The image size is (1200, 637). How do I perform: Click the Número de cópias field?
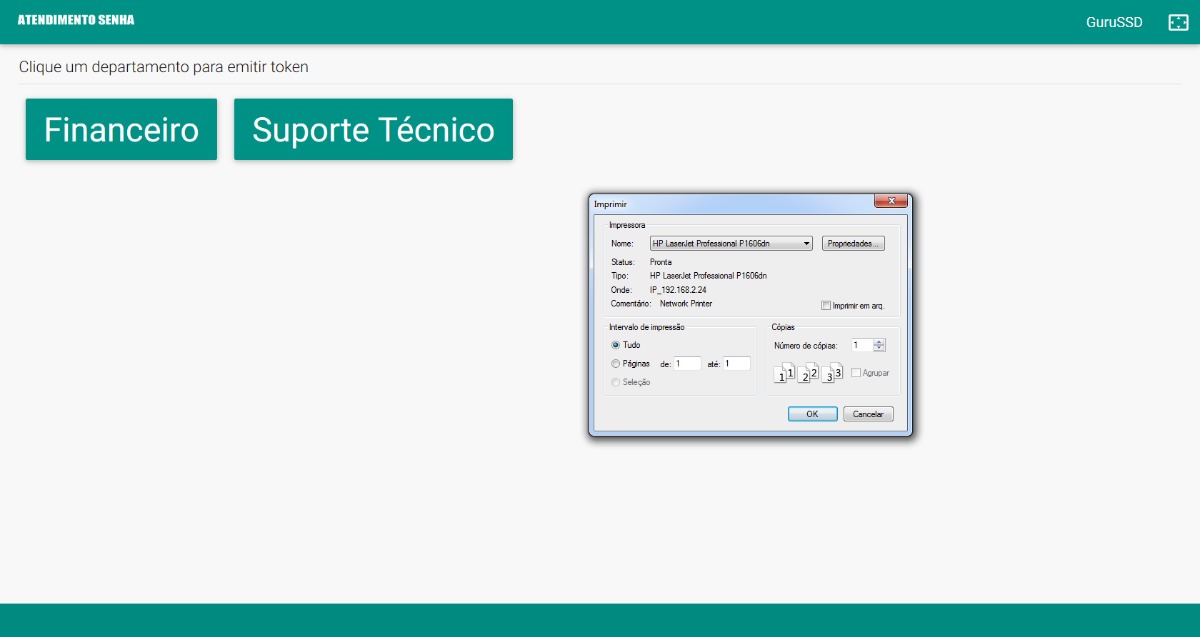[x=861, y=345]
